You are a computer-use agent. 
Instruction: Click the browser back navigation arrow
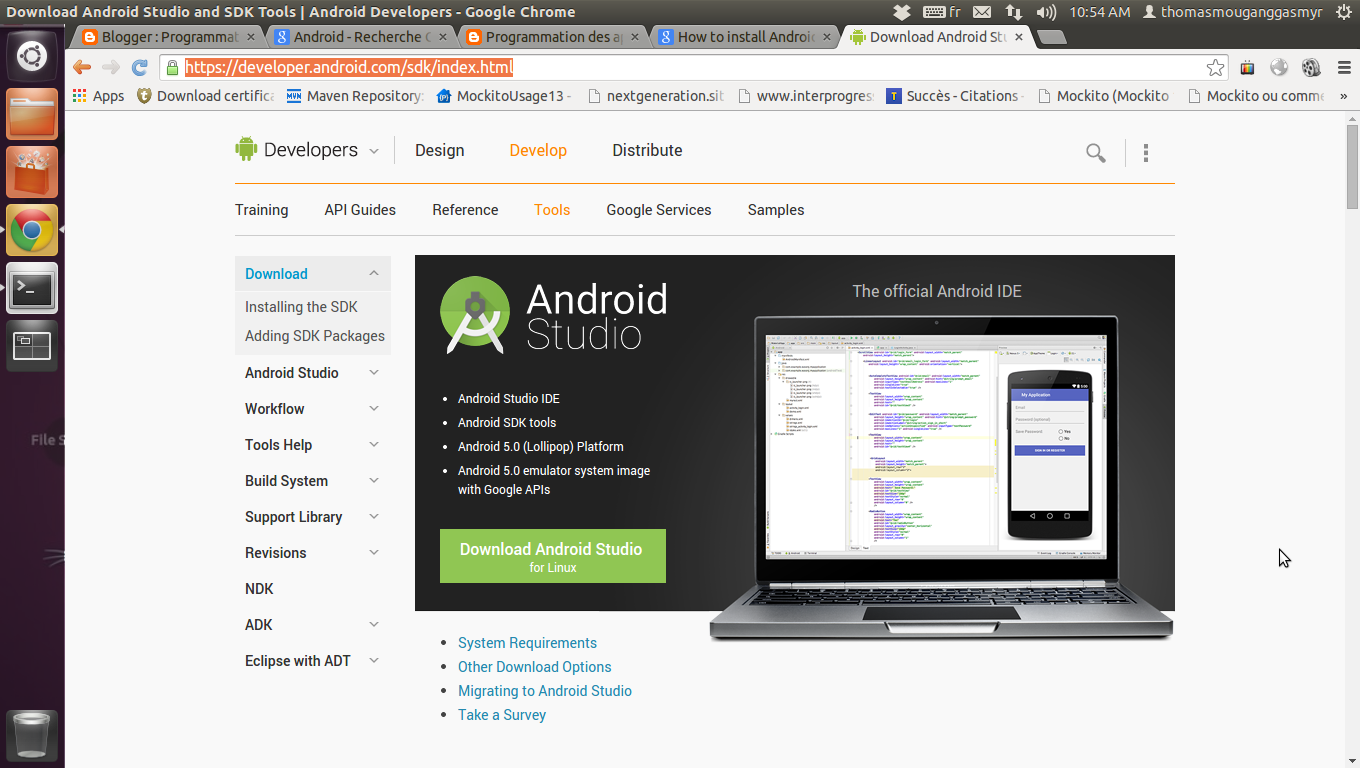[81, 67]
